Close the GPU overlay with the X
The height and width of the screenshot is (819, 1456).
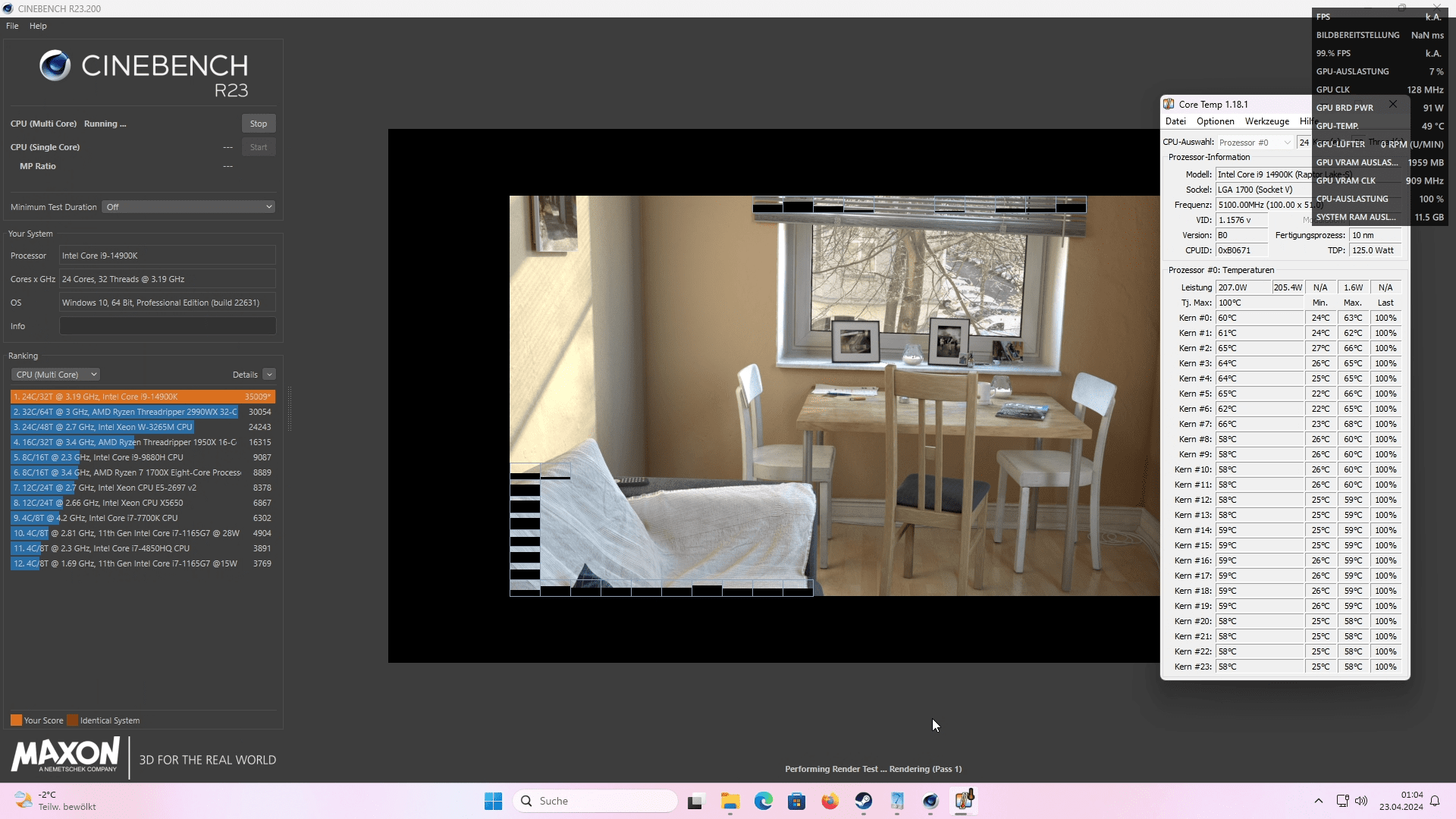click(1392, 104)
